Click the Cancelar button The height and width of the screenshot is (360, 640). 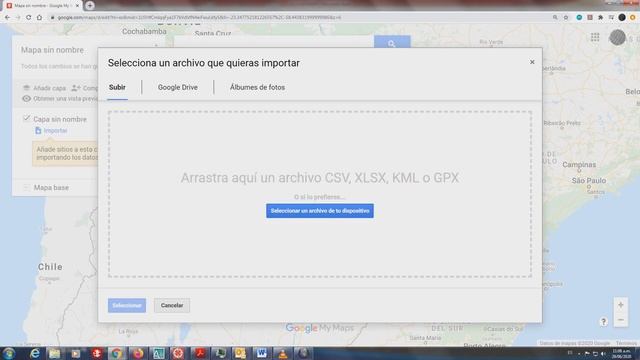tap(172, 305)
